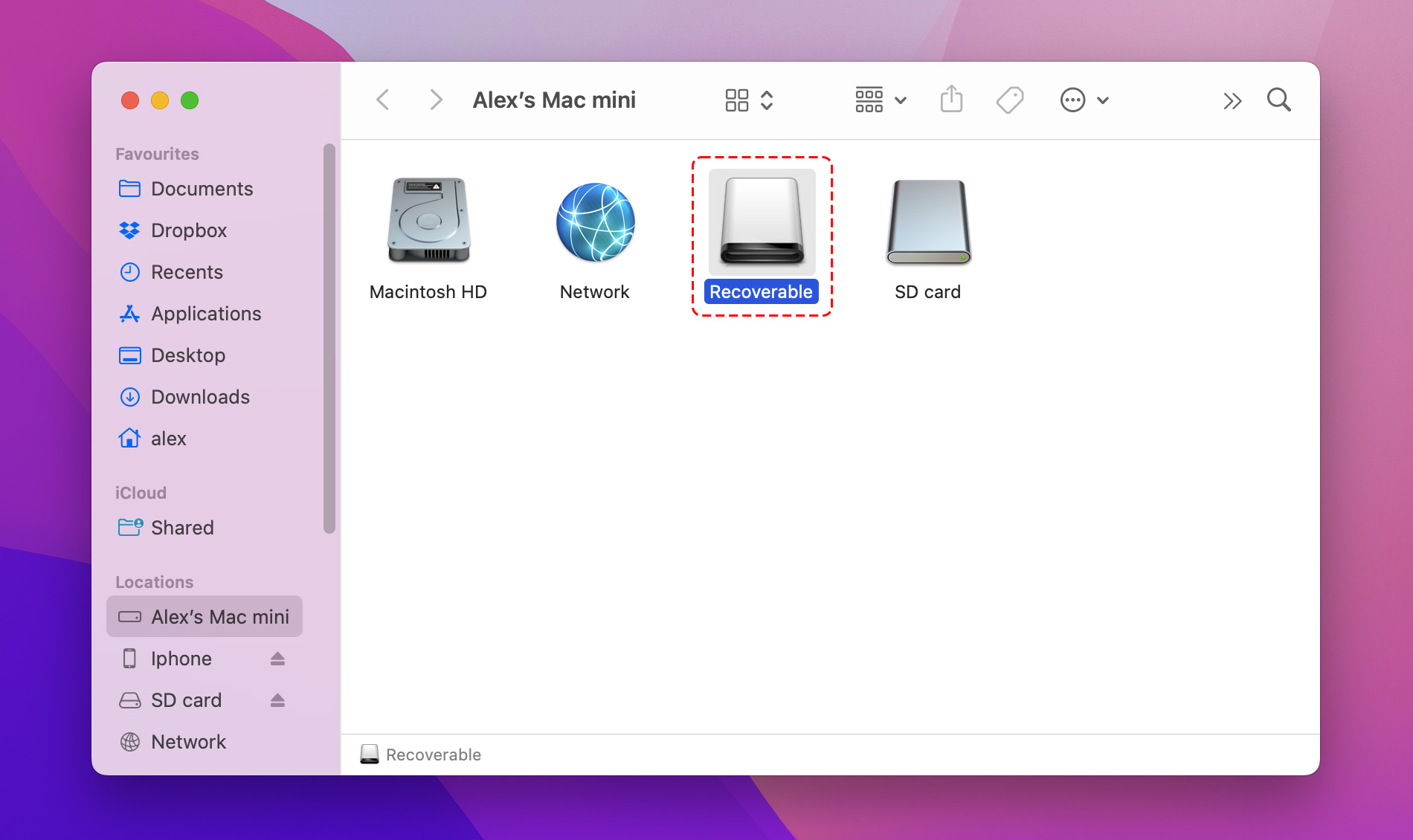Viewport: 1413px width, 840px height.
Task: Click the iCloud section header
Action: 141,493
